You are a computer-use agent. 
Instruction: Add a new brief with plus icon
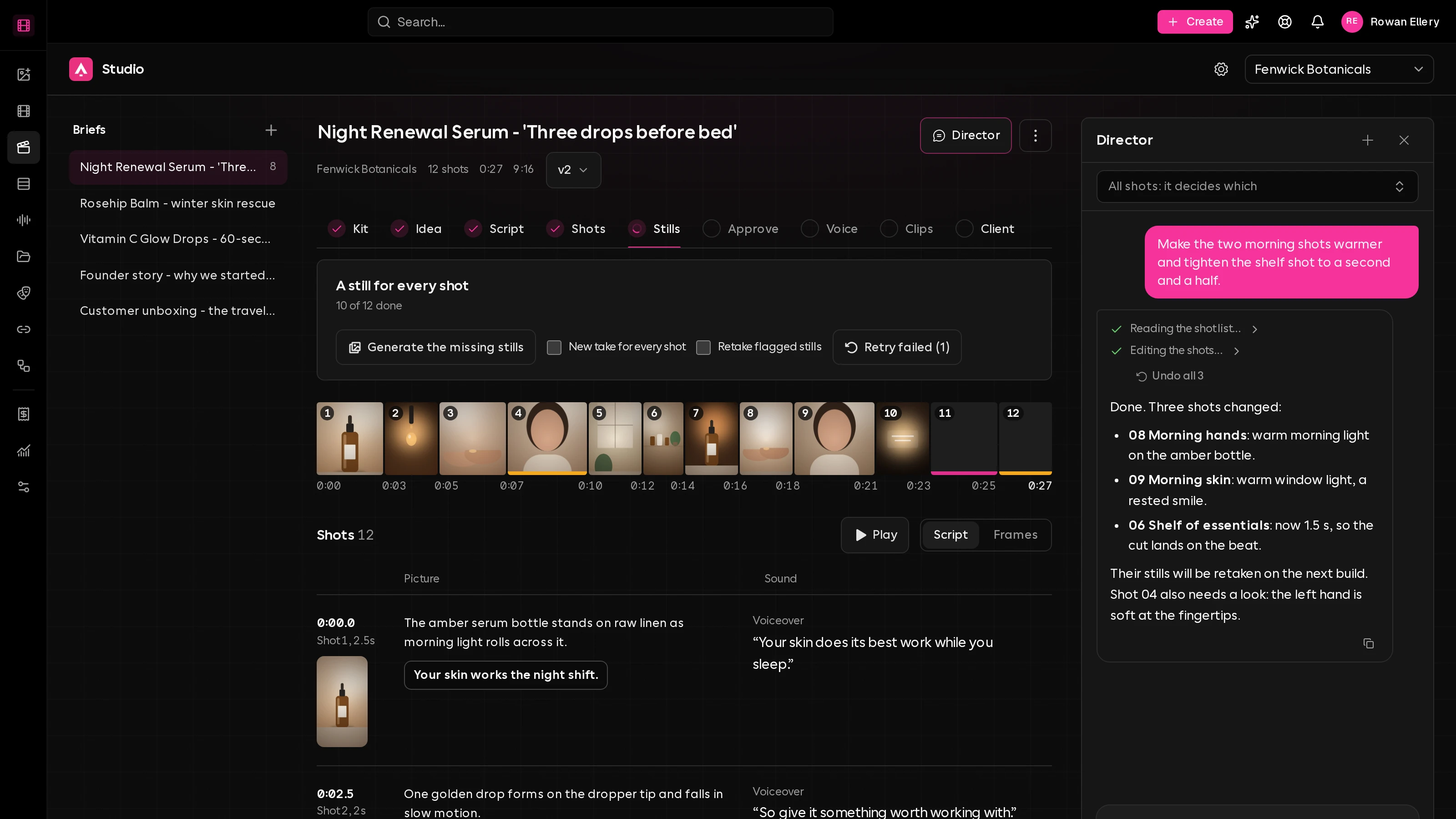271,130
